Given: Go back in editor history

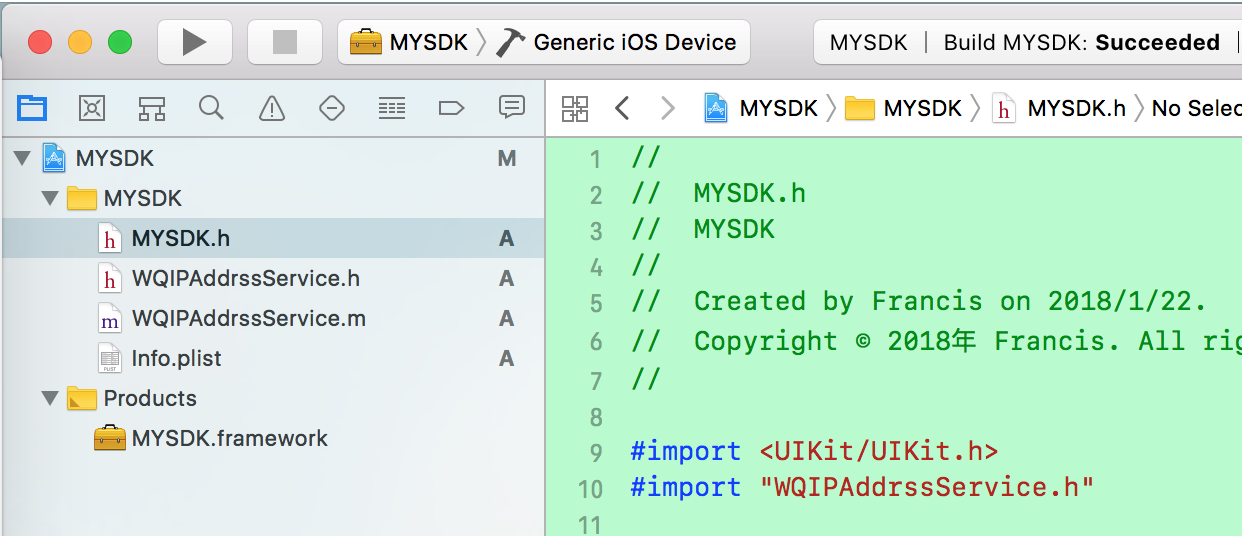Looking at the screenshot, I should coord(622,108).
